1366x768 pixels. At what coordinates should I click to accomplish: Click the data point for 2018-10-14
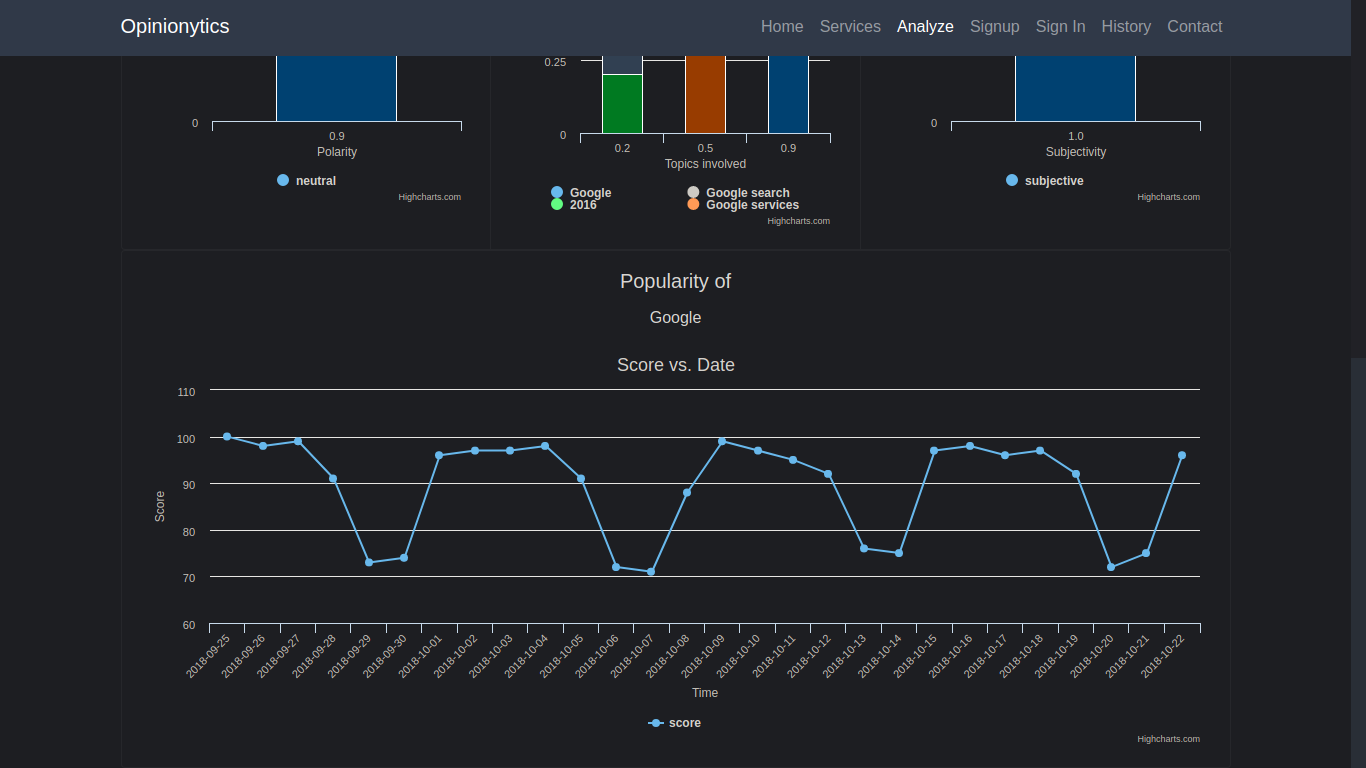click(899, 553)
